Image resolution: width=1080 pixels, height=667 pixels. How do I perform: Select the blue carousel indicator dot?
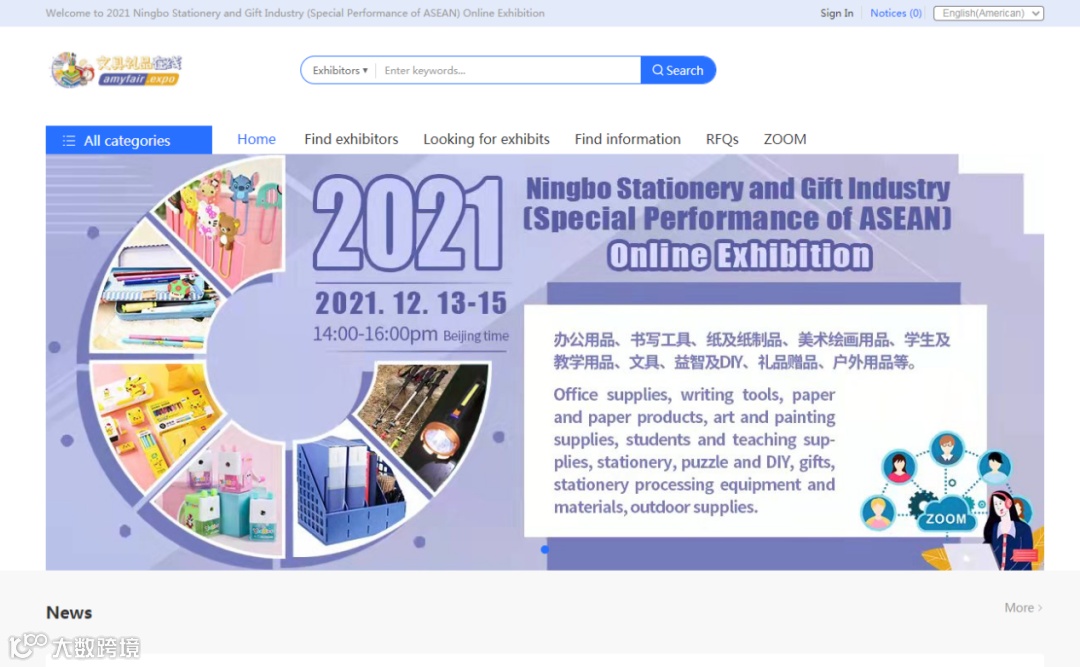(x=545, y=549)
